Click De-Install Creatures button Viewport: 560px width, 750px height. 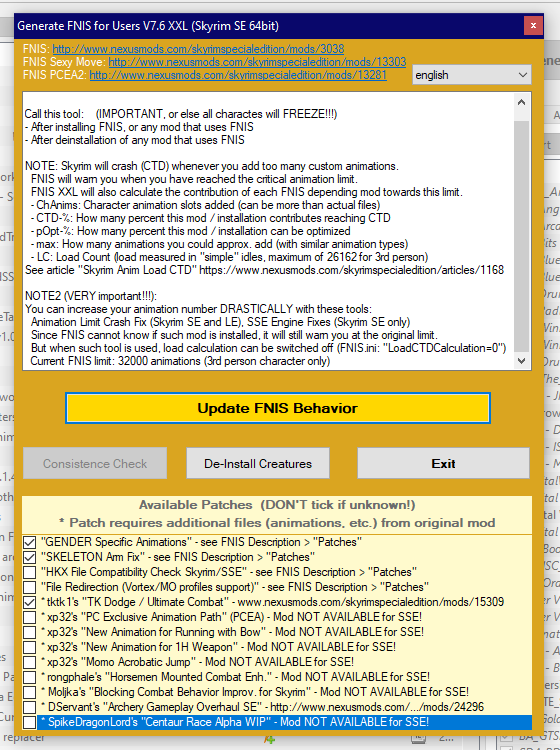tap(258, 463)
